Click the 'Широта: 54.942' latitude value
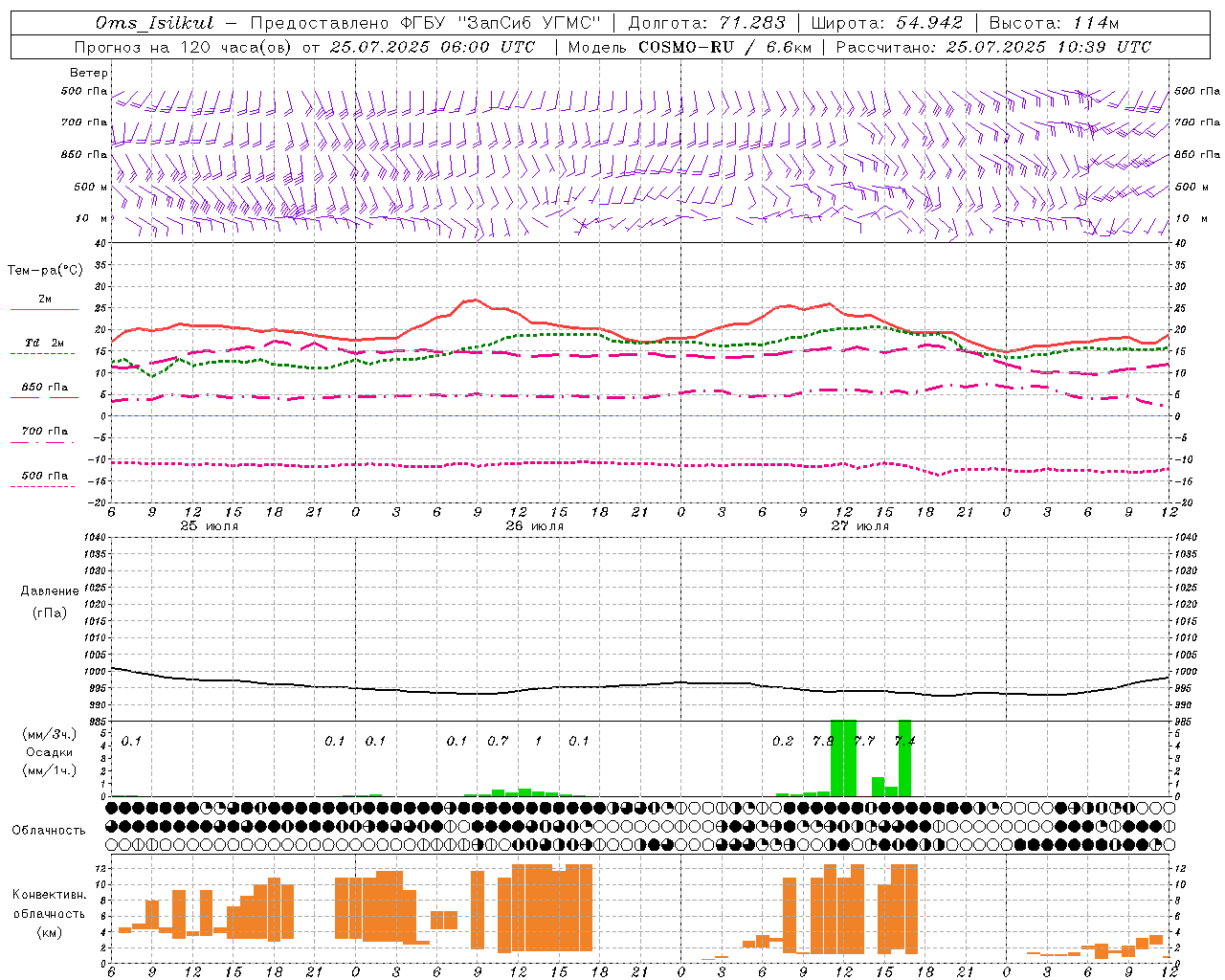The width and height of the screenshot is (1225, 980). tap(886, 23)
